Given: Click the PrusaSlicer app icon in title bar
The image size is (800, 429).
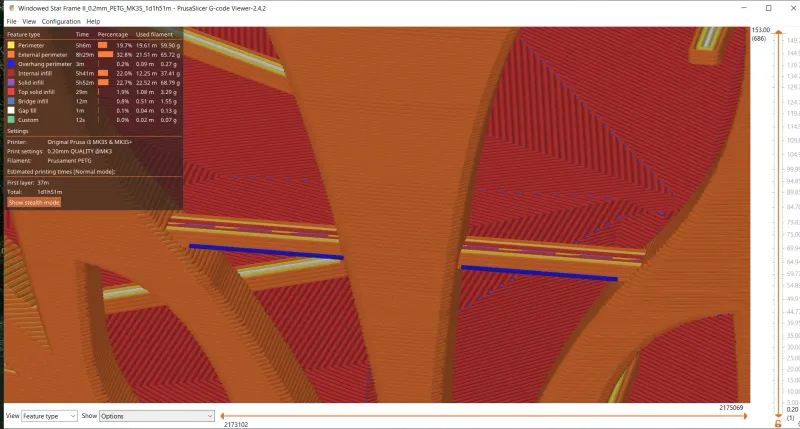Looking at the screenshot, I should (x=9, y=7).
